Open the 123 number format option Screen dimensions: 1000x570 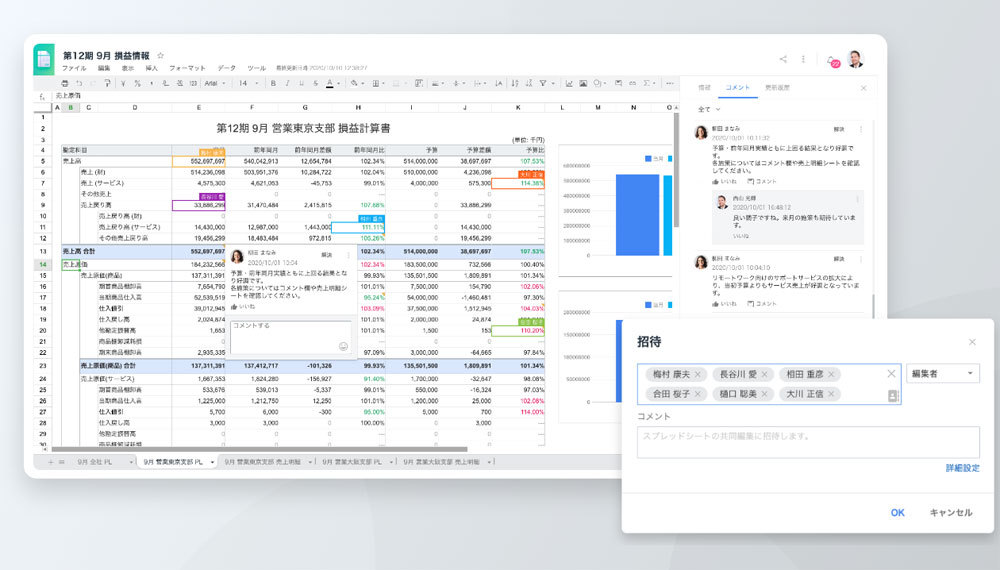point(193,84)
